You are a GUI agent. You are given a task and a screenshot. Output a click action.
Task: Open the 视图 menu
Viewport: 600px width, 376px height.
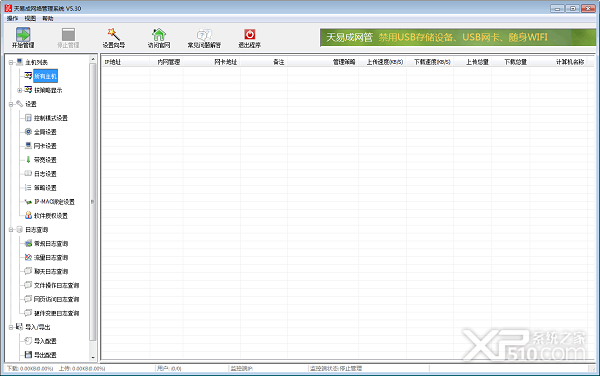point(30,18)
